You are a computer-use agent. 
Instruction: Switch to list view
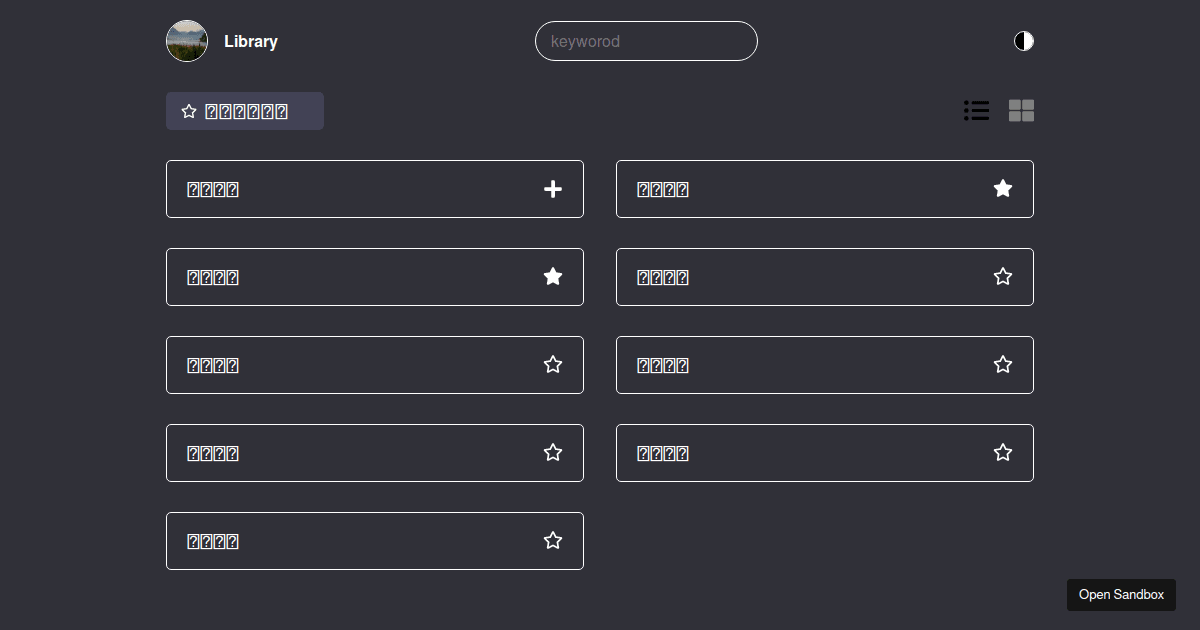976,110
